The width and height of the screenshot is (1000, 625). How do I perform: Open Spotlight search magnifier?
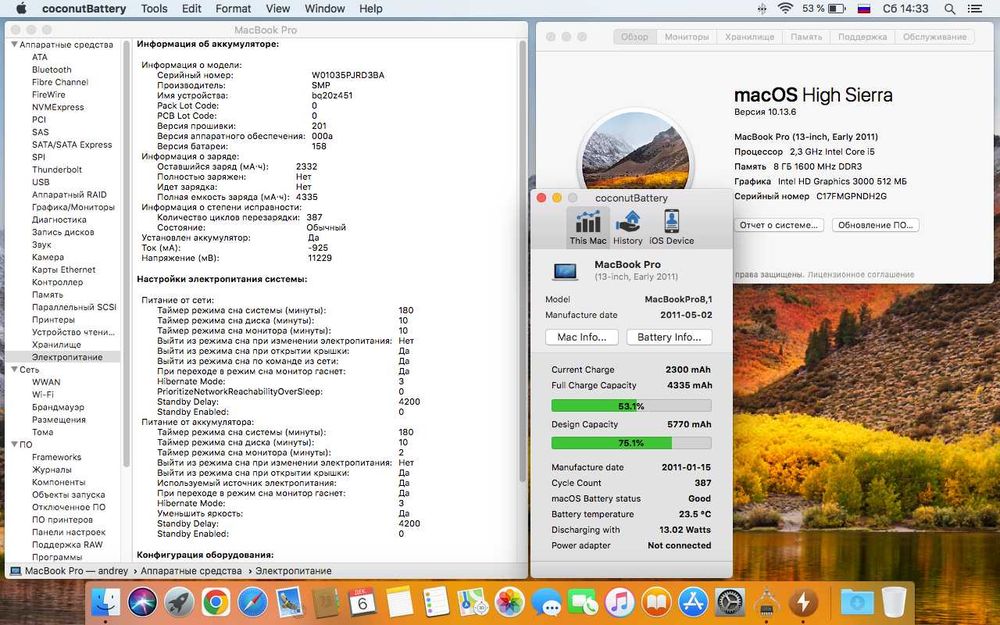(x=950, y=9)
